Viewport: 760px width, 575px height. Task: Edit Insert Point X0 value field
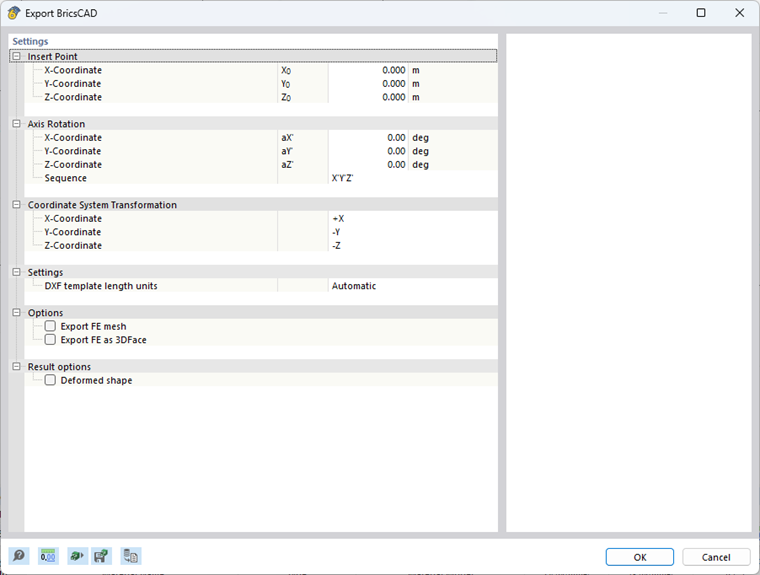(368, 70)
